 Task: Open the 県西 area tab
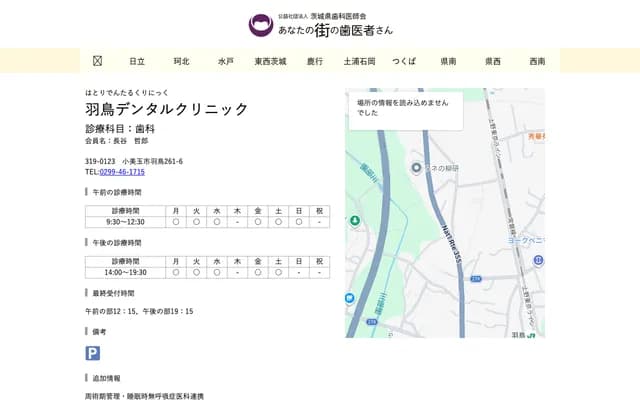click(x=493, y=61)
